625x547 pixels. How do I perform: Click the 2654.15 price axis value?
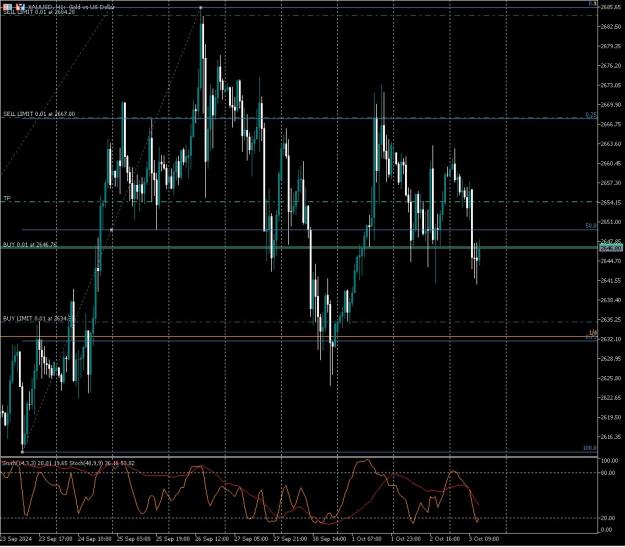[x=611, y=203]
